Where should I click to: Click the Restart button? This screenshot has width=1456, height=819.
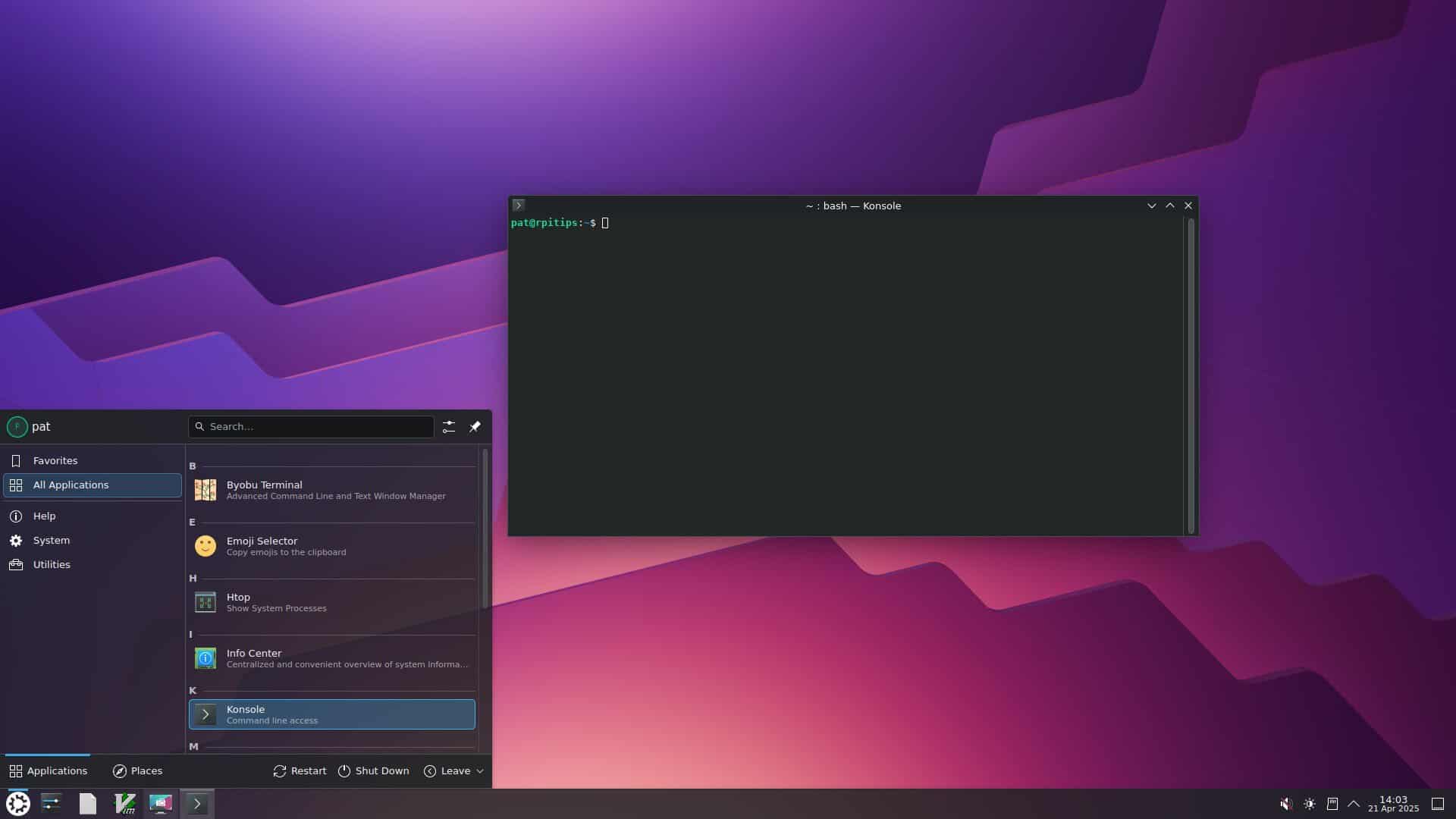pyautogui.click(x=300, y=770)
